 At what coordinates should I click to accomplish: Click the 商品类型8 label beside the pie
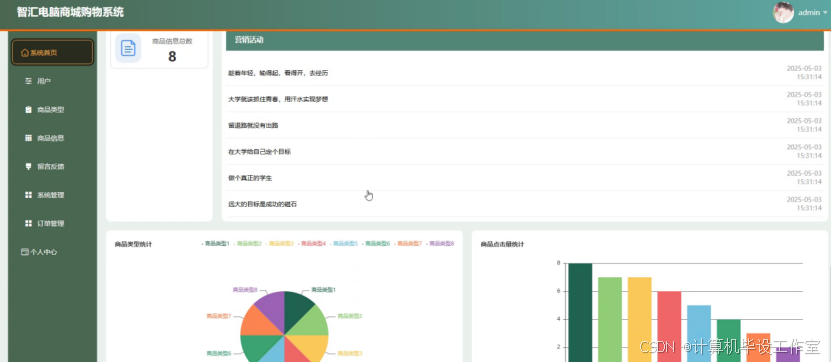[x=245, y=290]
